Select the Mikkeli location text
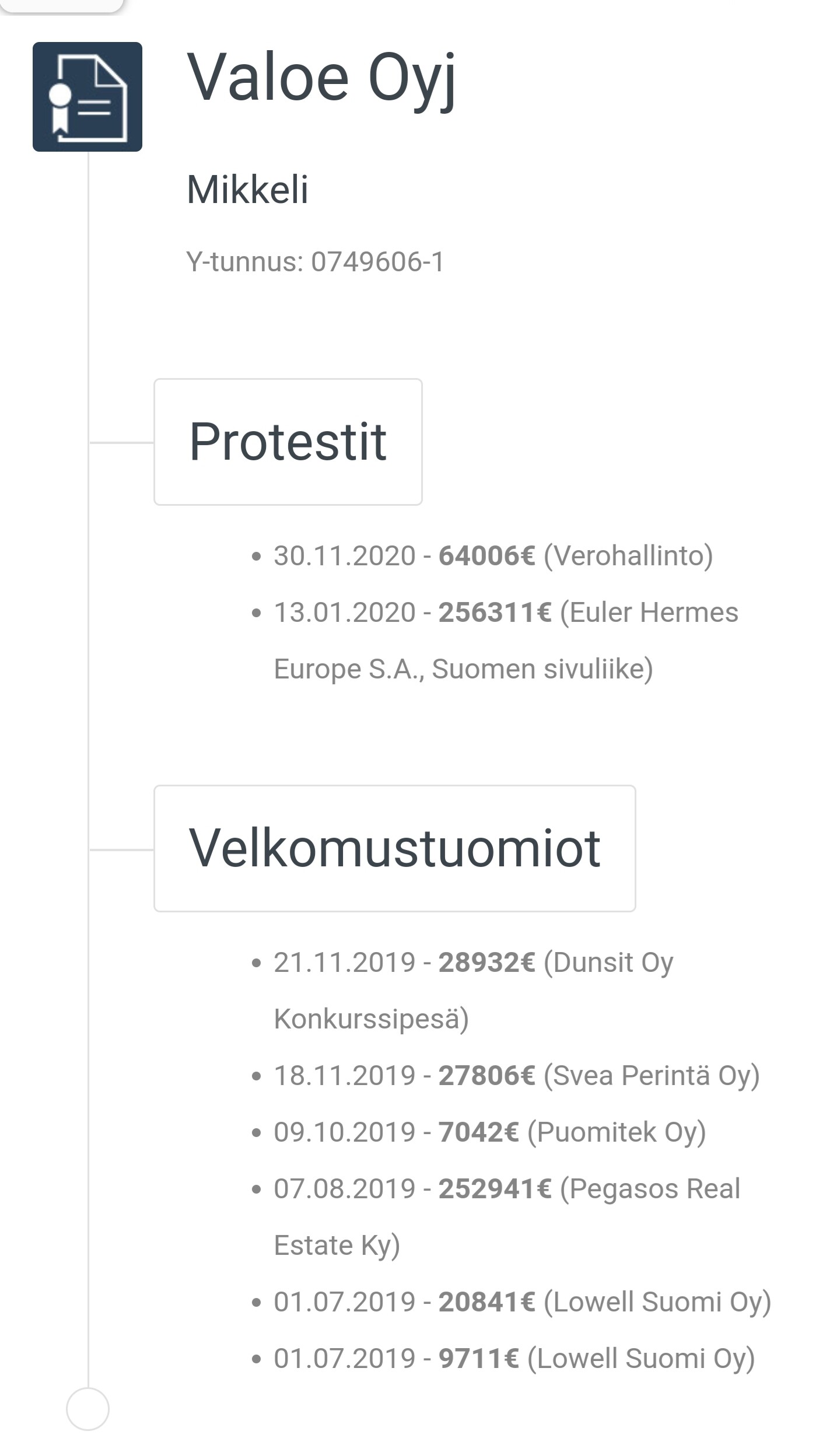This screenshot has width=840, height=1452. pyautogui.click(x=247, y=190)
